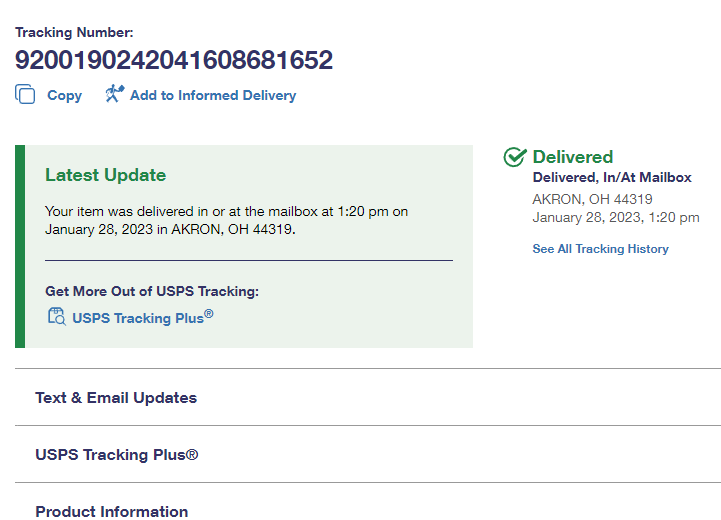The height and width of the screenshot is (520, 721).
Task: Click the delivery message paragraph in Latest Update
Action: point(226,219)
